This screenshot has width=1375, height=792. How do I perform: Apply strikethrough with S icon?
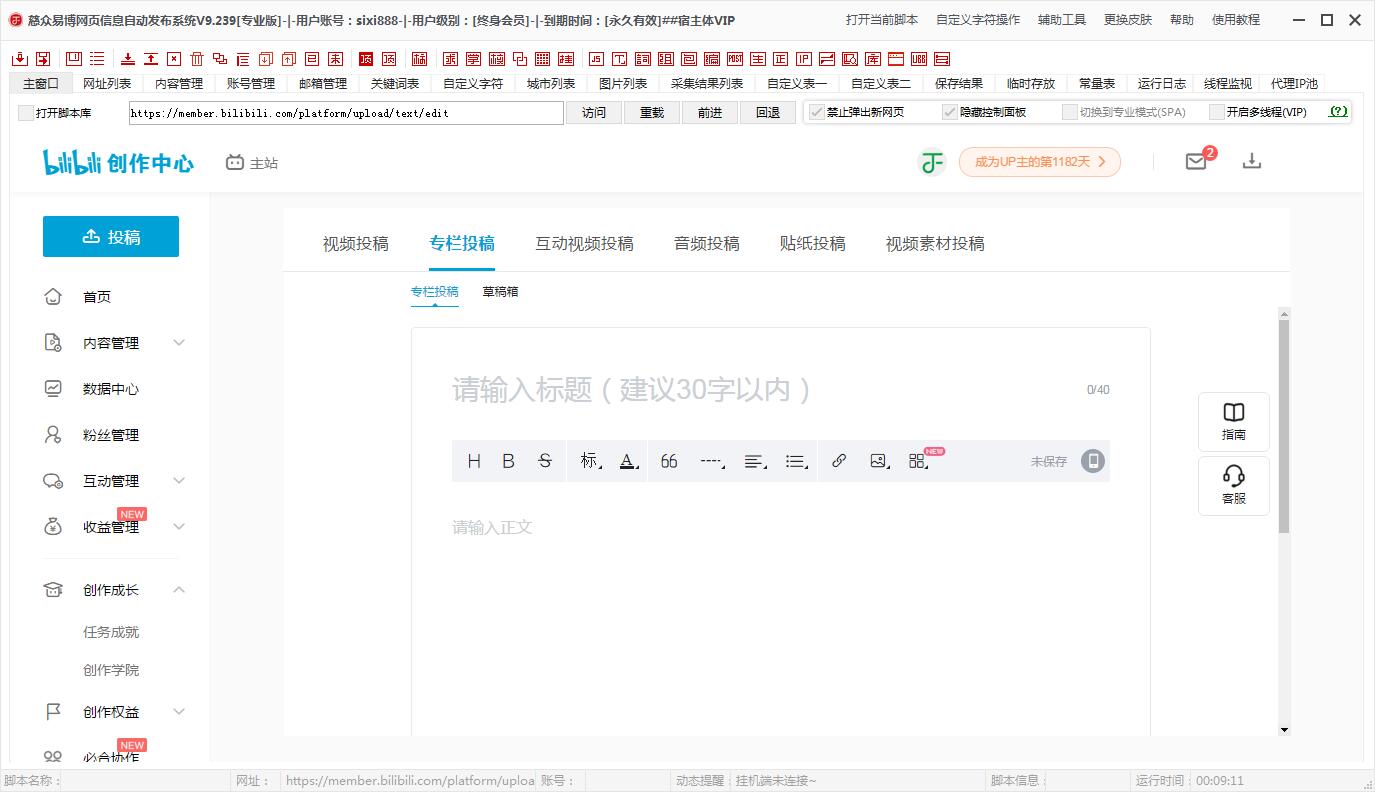pos(544,461)
